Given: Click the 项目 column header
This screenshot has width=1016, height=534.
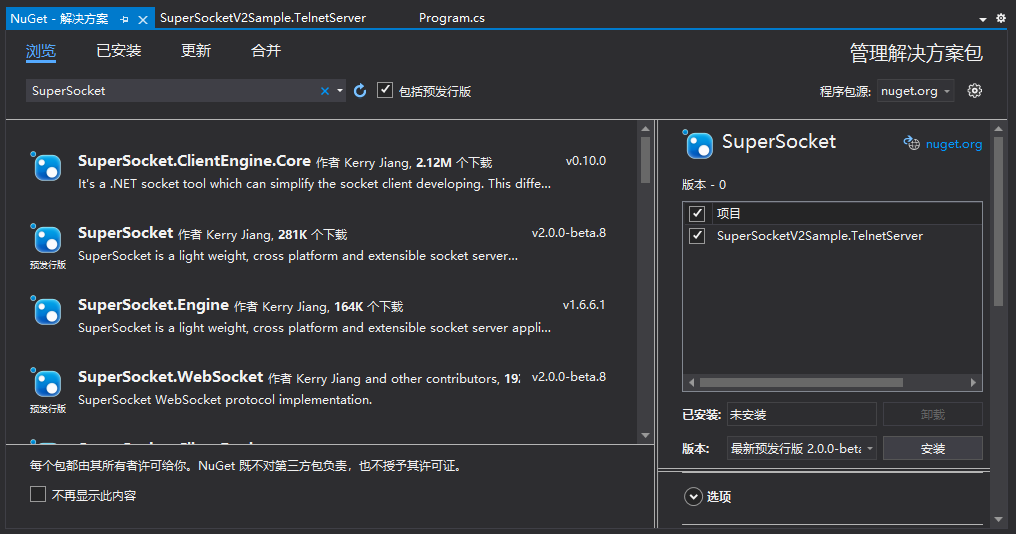Looking at the screenshot, I should click(729, 213).
